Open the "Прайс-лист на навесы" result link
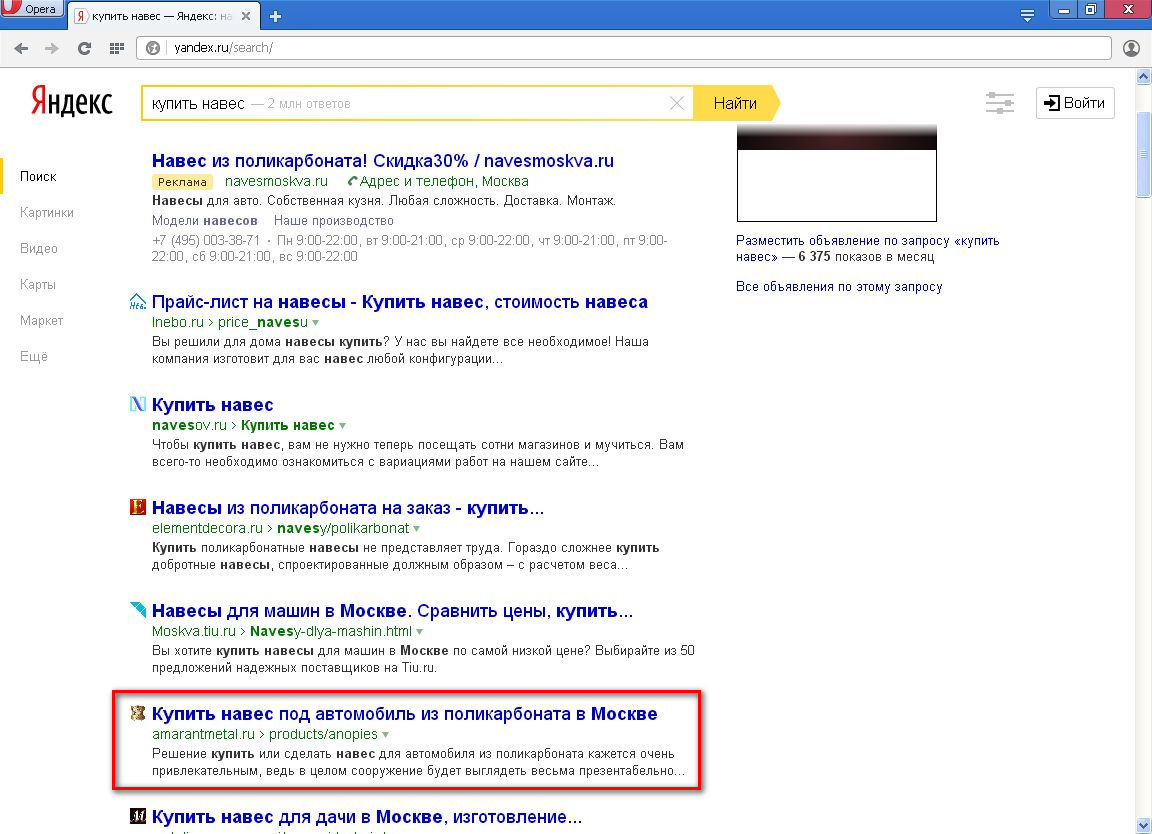The height and width of the screenshot is (834, 1152). click(399, 302)
